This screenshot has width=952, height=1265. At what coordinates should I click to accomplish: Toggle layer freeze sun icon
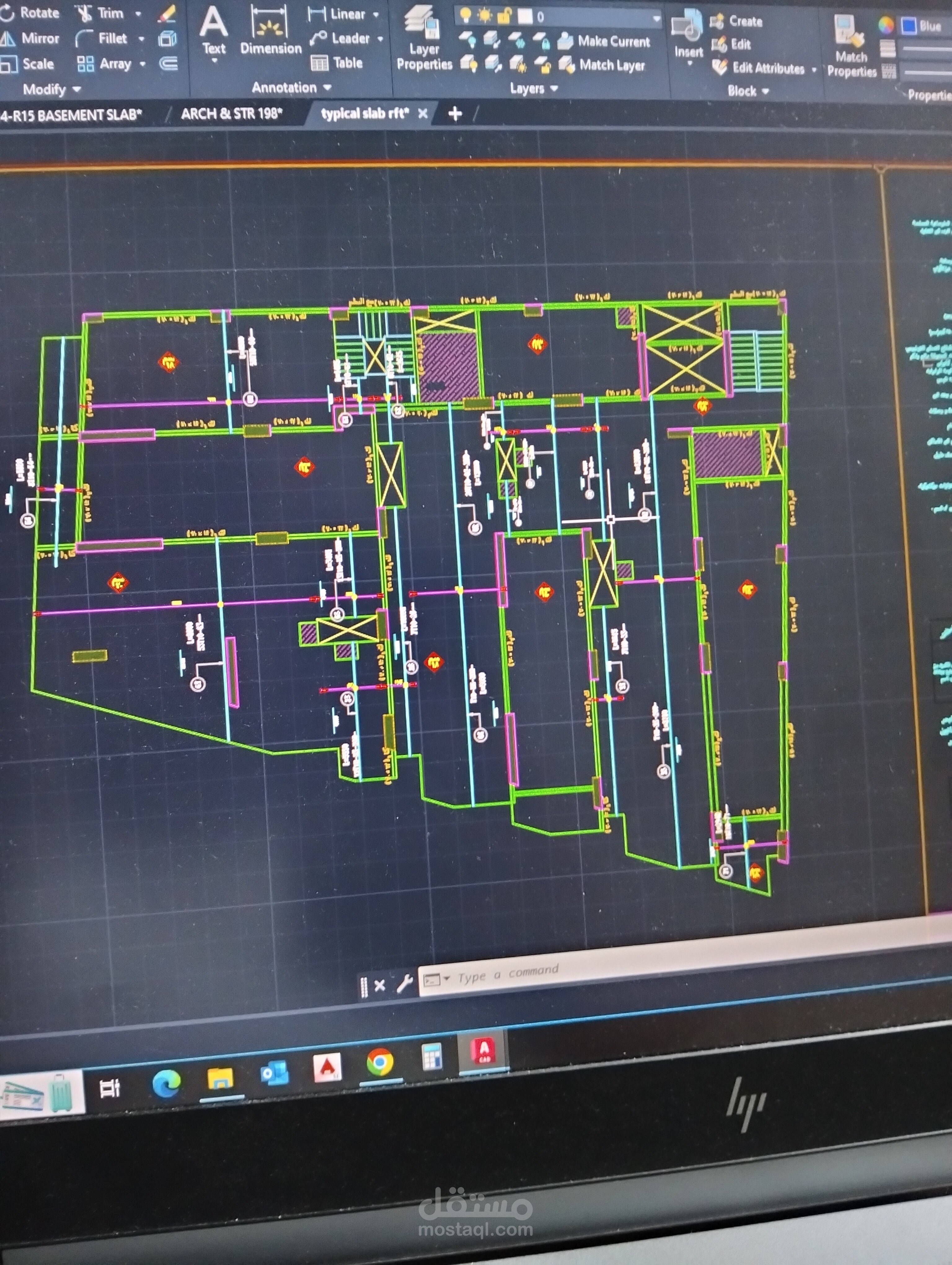tap(485, 15)
